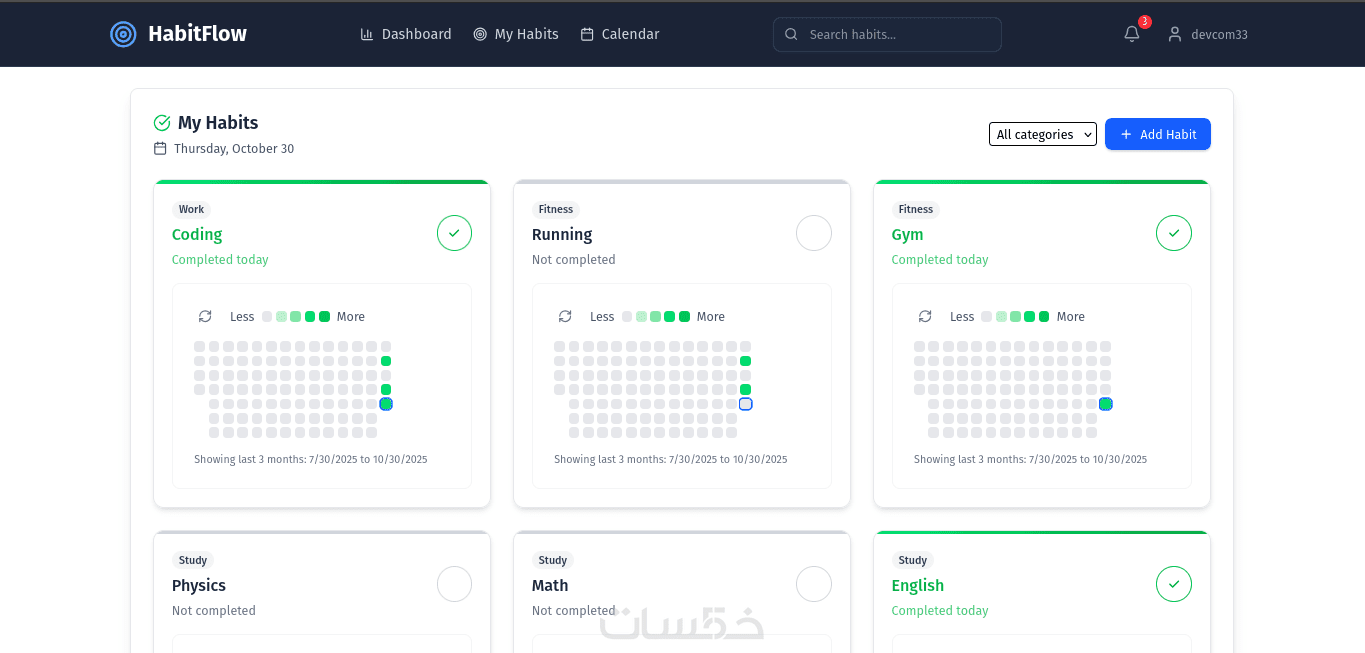Open the My Habits nav item

pyautogui.click(x=516, y=34)
